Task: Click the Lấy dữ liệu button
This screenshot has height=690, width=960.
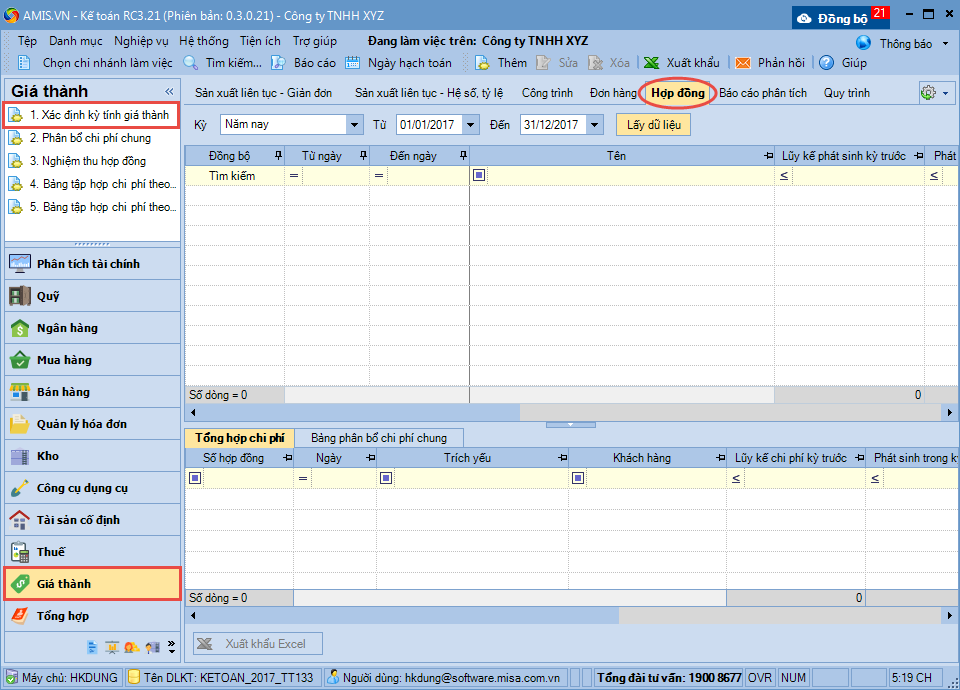Action: (653, 125)
